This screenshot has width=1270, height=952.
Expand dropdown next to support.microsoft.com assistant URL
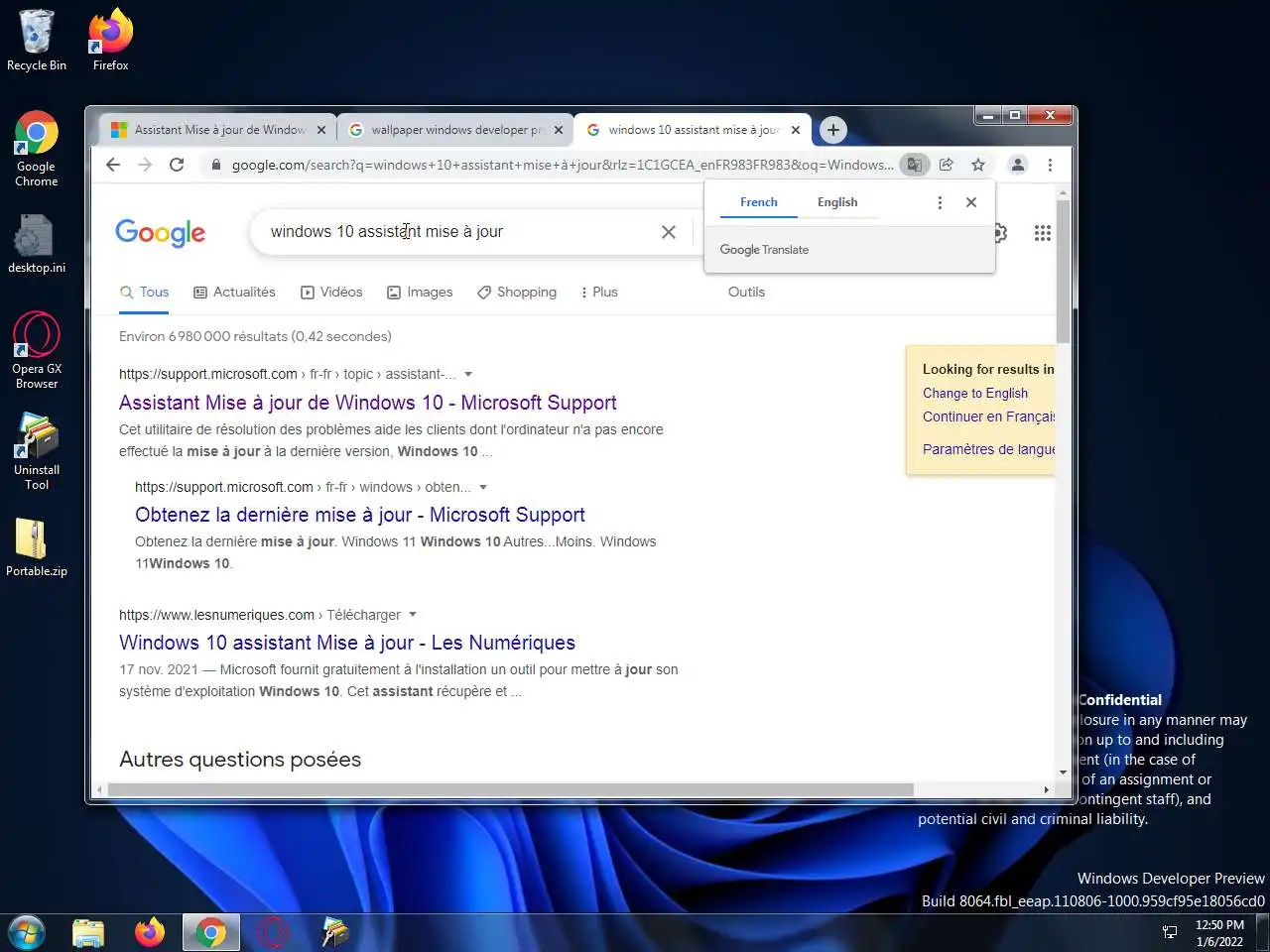[x=468, y=374]
